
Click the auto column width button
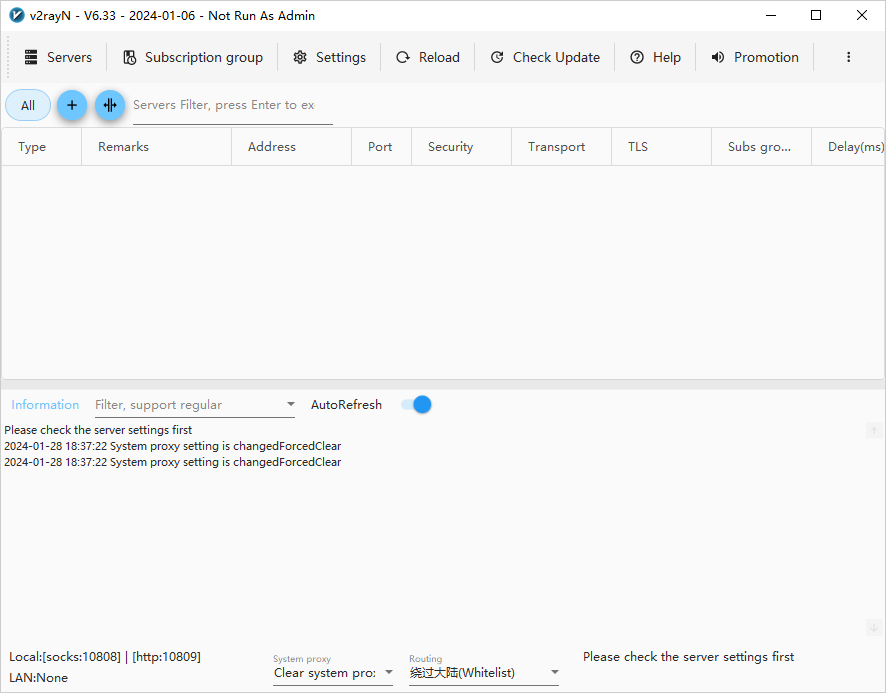click(x=110, y=105)
